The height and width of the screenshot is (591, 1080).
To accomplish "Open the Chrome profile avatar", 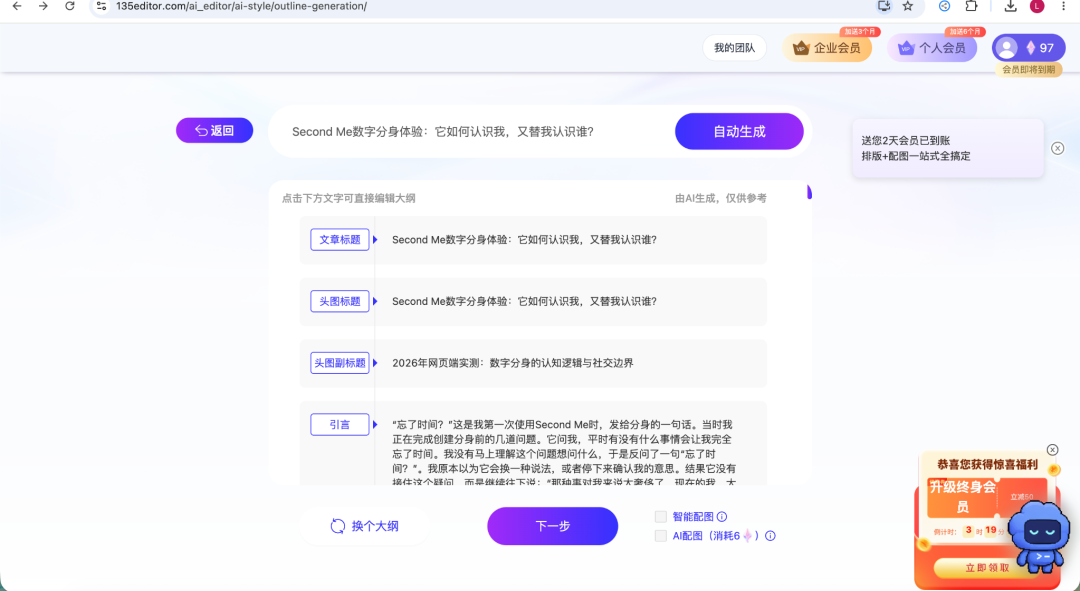I will point(1037,6).
